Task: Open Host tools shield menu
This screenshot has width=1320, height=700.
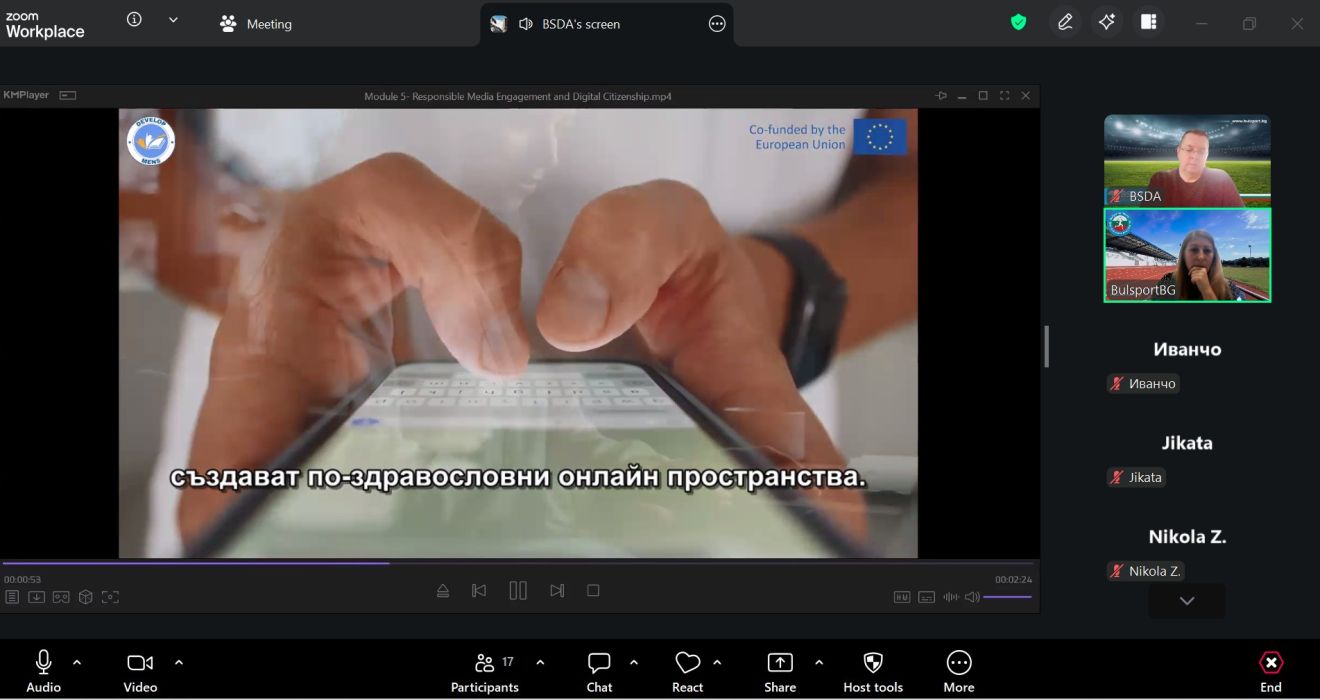Action: pyautogui.click(x=873, y=671)
